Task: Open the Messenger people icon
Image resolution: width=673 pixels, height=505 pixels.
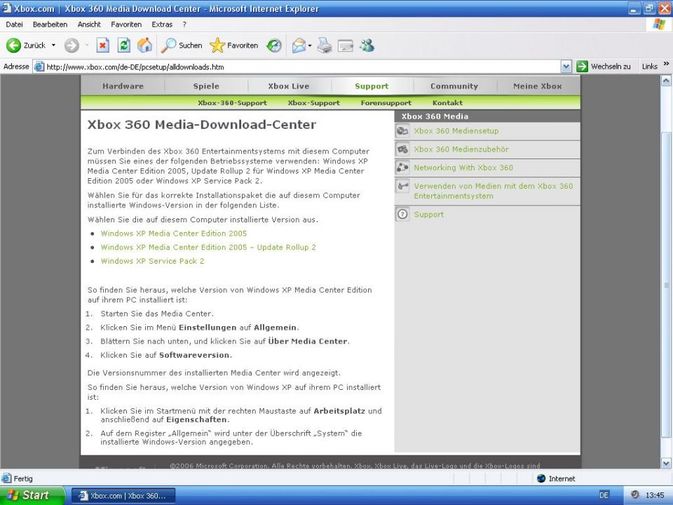Action: (367, 45)
